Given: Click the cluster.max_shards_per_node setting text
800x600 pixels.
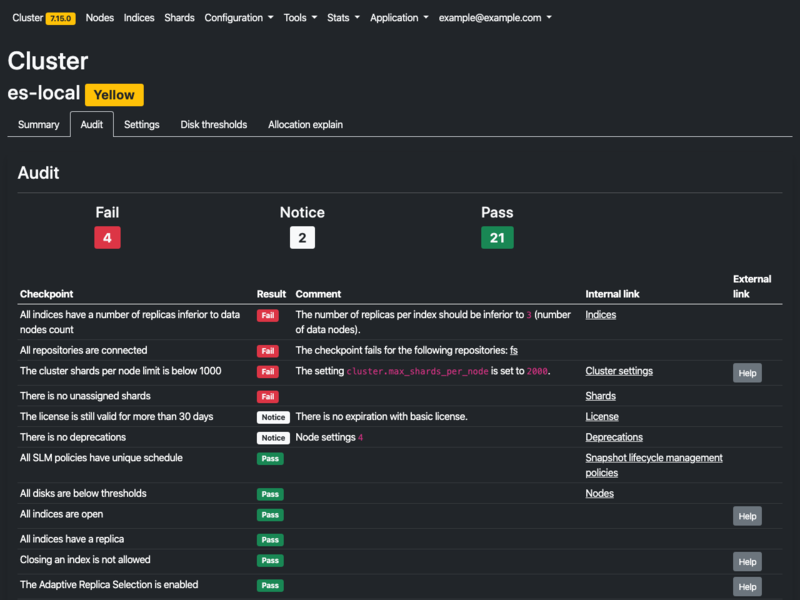Looking at the screenshot, I should click(x=417, y=371).
